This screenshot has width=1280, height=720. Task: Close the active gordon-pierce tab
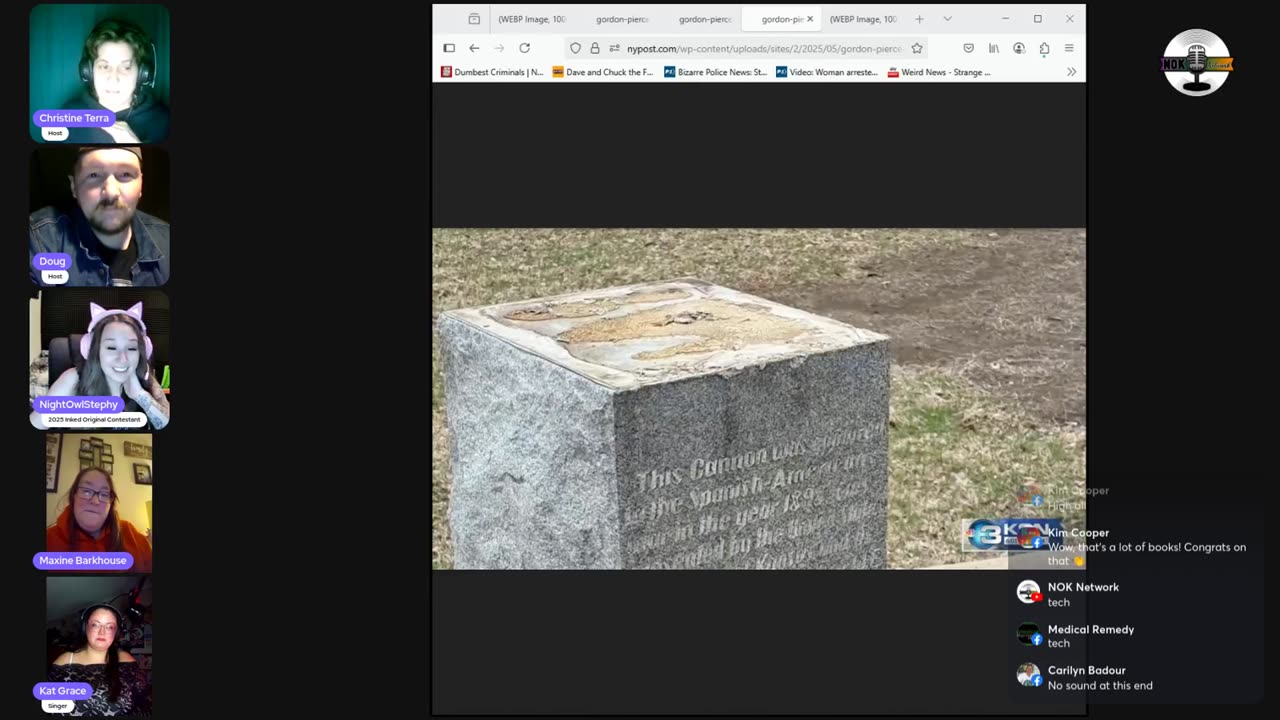pos(810,19)
